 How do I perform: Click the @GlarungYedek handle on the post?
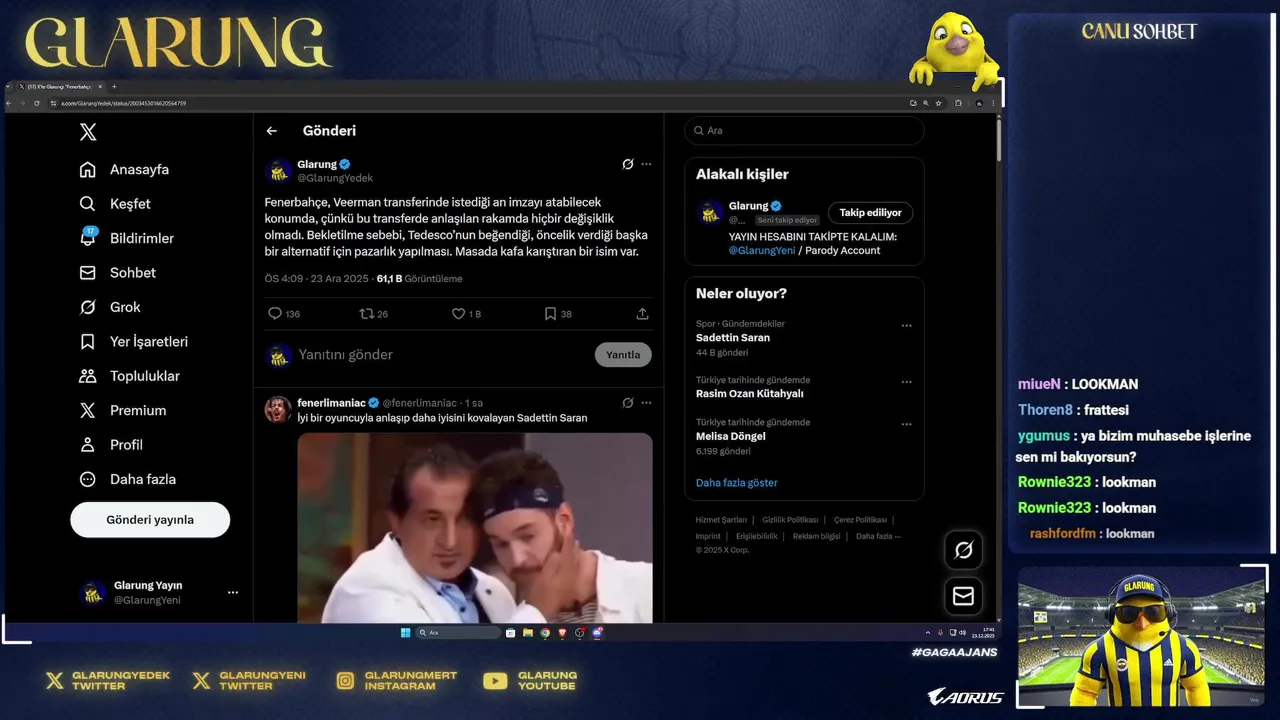pyautogui.click(x=335, y=178)
